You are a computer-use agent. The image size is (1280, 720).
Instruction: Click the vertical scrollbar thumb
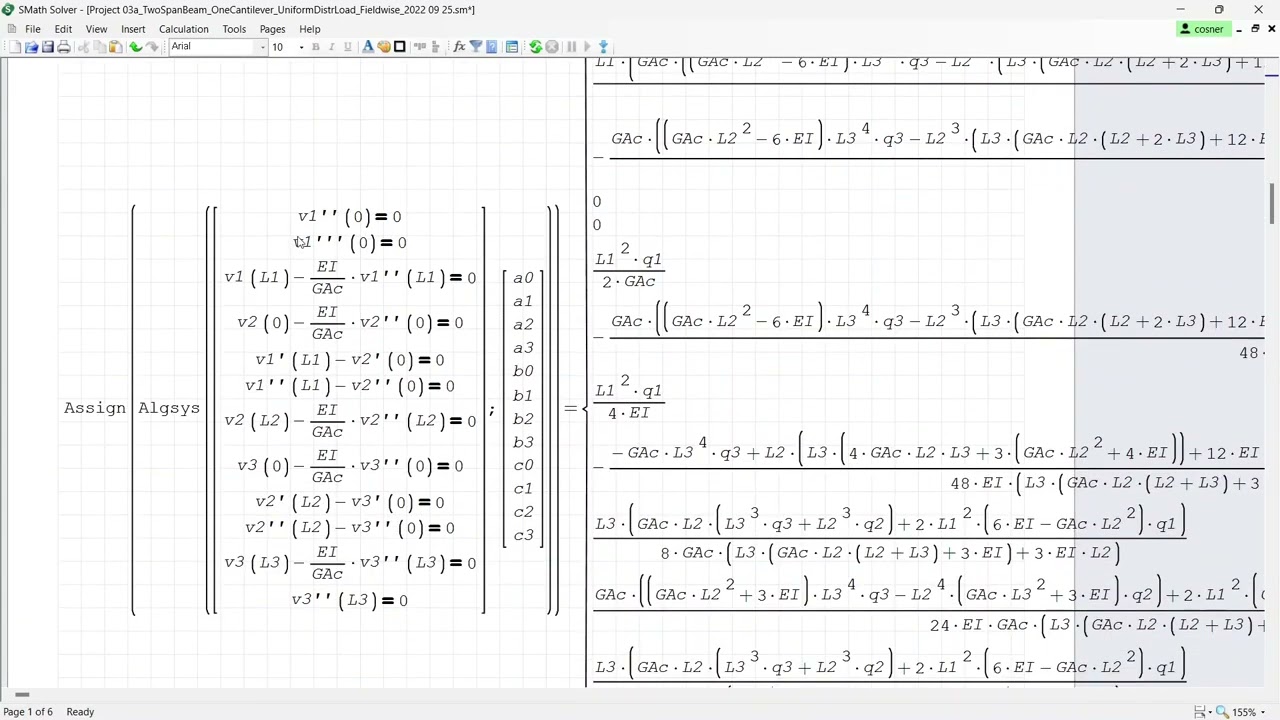(x=1272, y=205)
